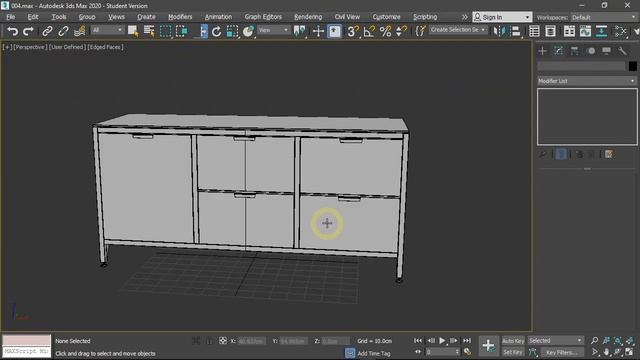Image resolution: width=640 pixels, height=360 pixels.
Task: Click the object name input field
Action: pos(581,66)
